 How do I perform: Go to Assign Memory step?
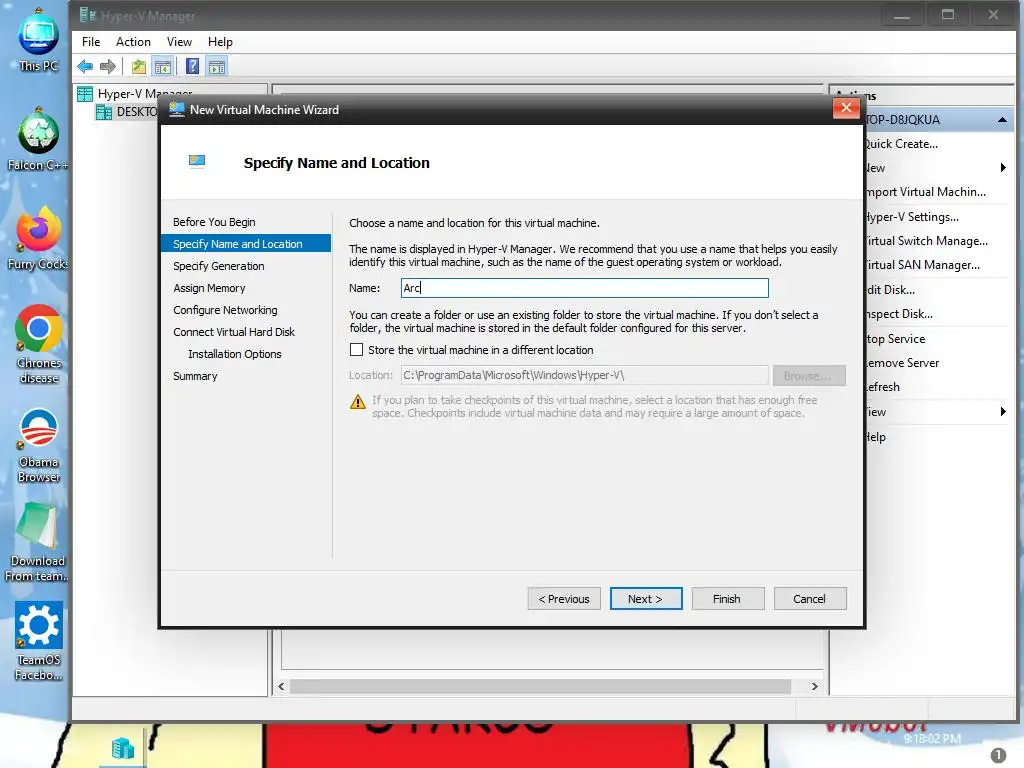(209, 288)
